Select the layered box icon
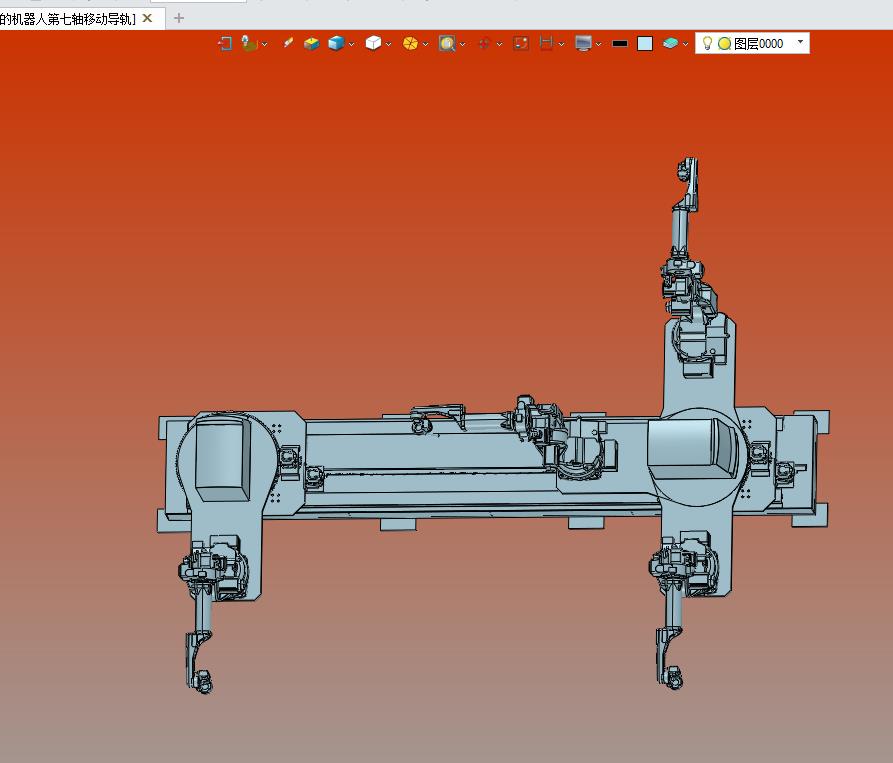The image size is (893, 763). [x=312, y=43]
